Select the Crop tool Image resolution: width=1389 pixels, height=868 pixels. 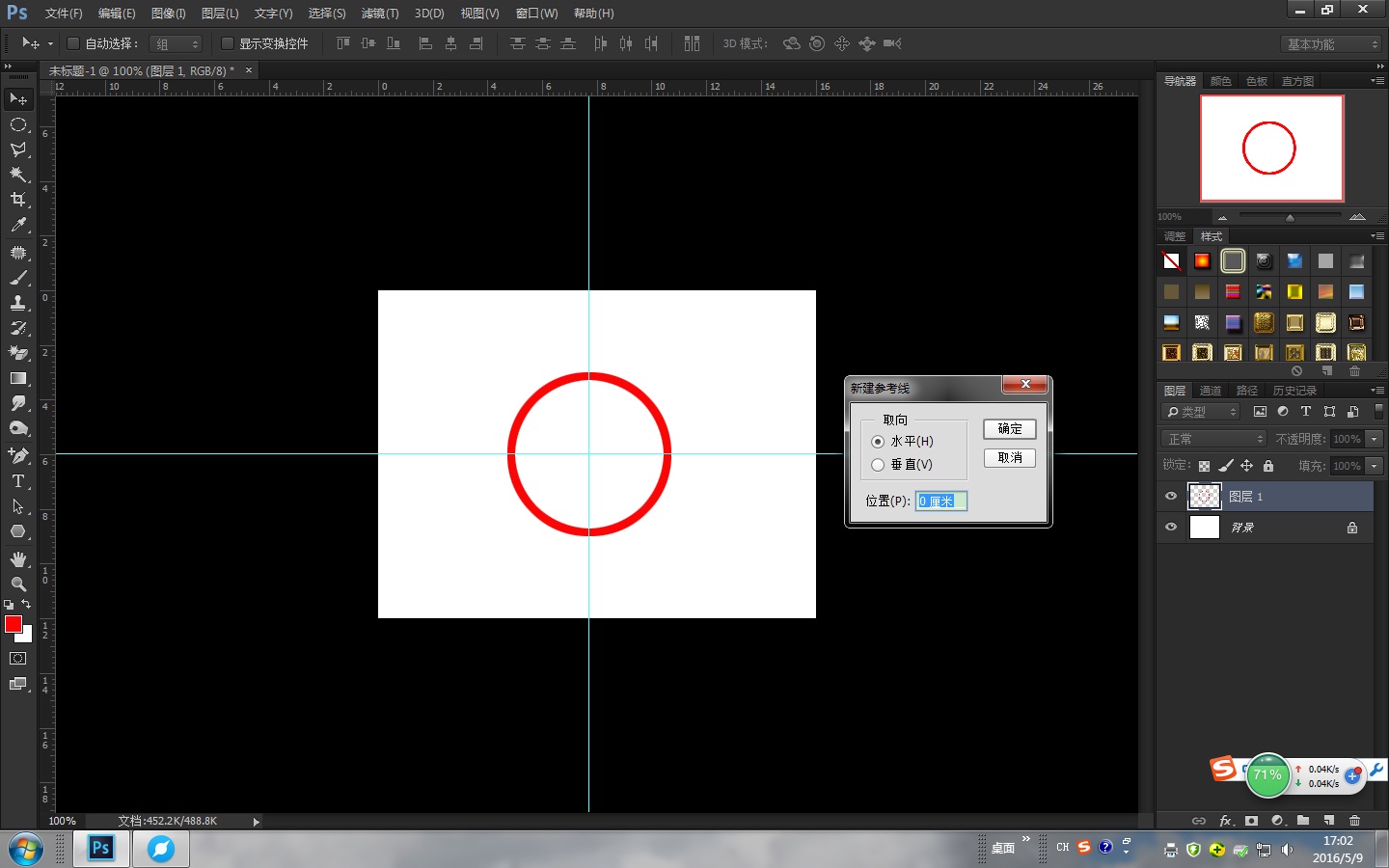point(18,200)
